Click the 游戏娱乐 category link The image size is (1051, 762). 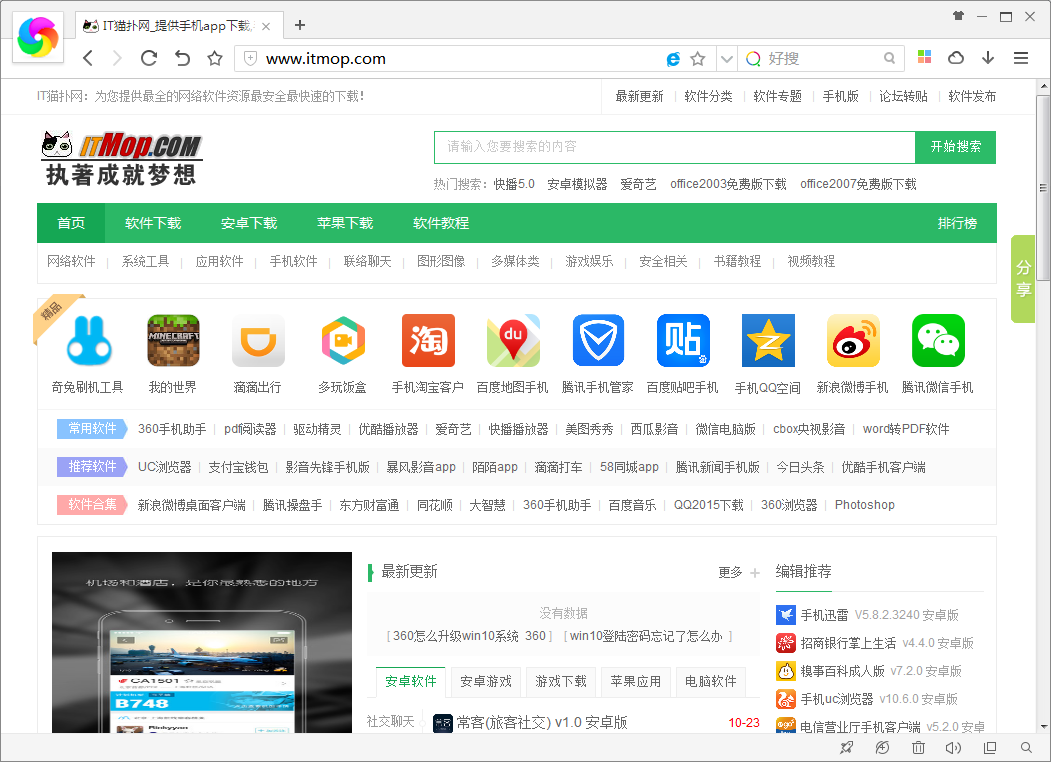[x=589, y=261]
